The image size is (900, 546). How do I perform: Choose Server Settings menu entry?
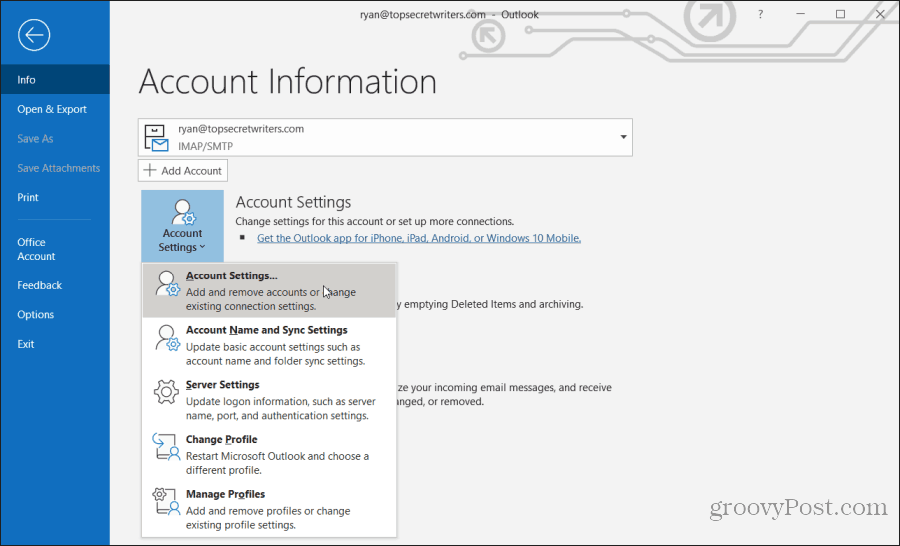click(x=269, y=400)
